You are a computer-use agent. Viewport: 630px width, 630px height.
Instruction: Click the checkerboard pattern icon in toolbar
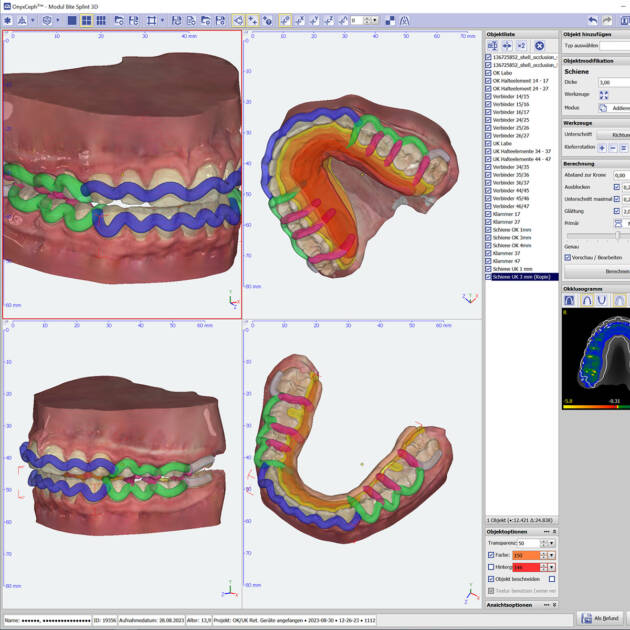coord(390,20)
